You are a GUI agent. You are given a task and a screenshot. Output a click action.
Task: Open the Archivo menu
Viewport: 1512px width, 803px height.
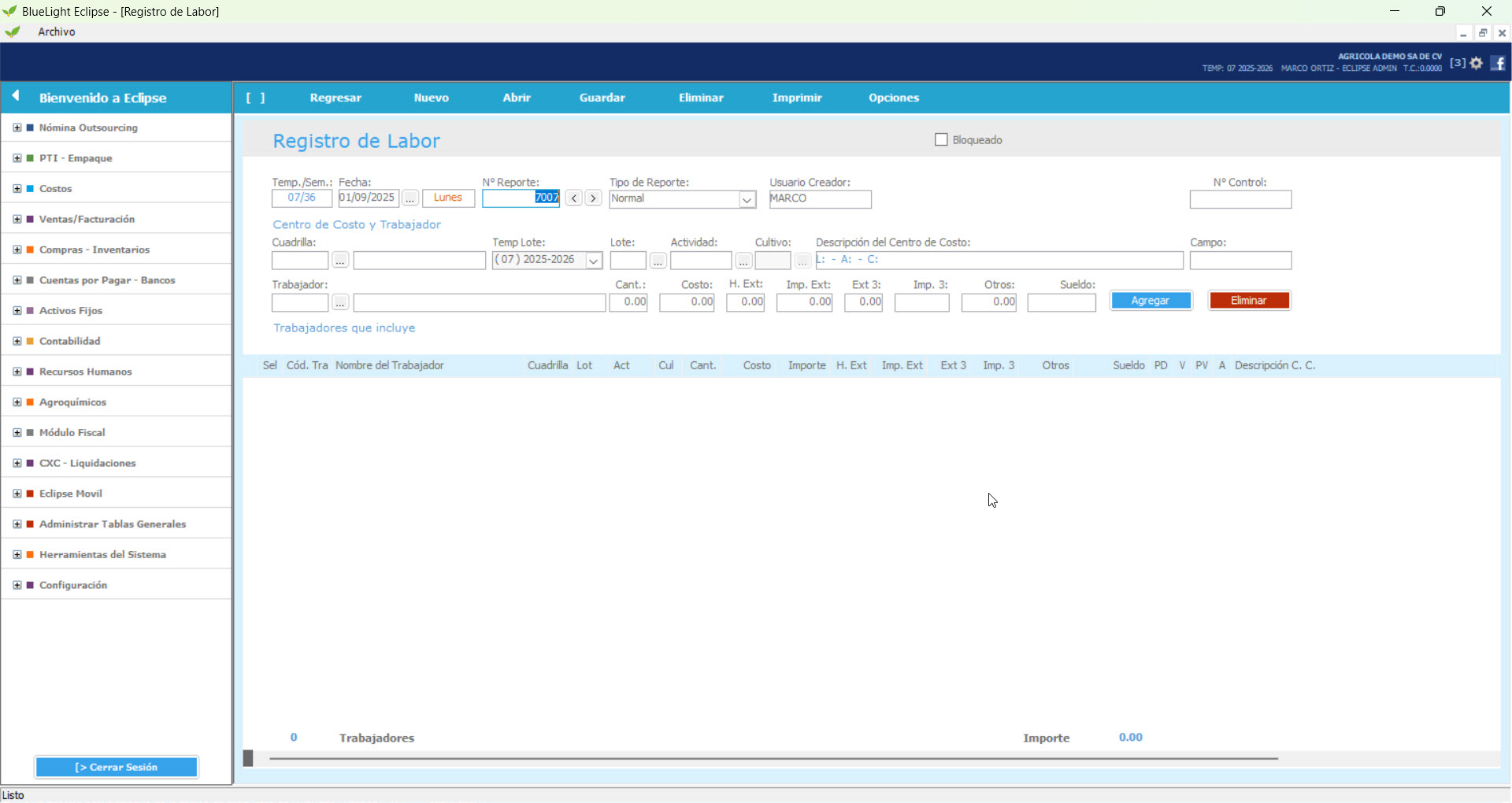click(x=55, y=31)
